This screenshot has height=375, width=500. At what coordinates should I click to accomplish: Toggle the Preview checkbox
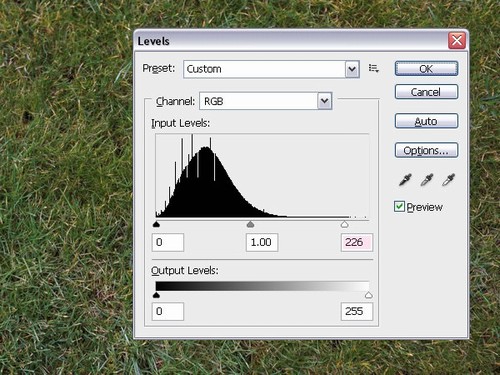[x=399, y=207]
